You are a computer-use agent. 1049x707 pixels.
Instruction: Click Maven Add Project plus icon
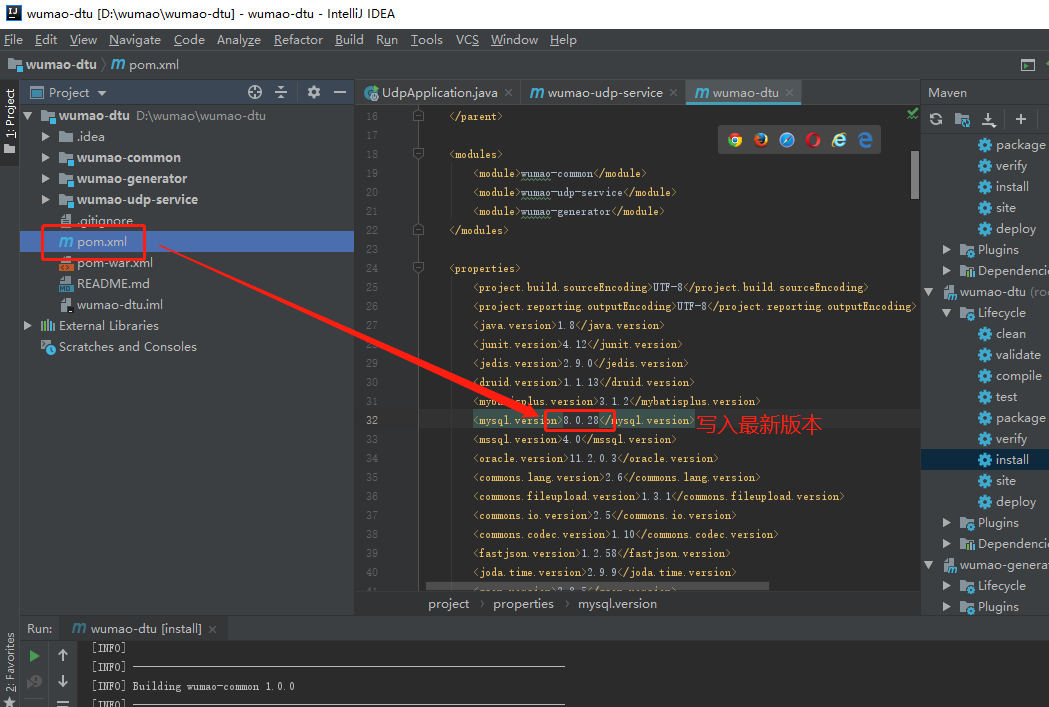tap(1020, 119)
